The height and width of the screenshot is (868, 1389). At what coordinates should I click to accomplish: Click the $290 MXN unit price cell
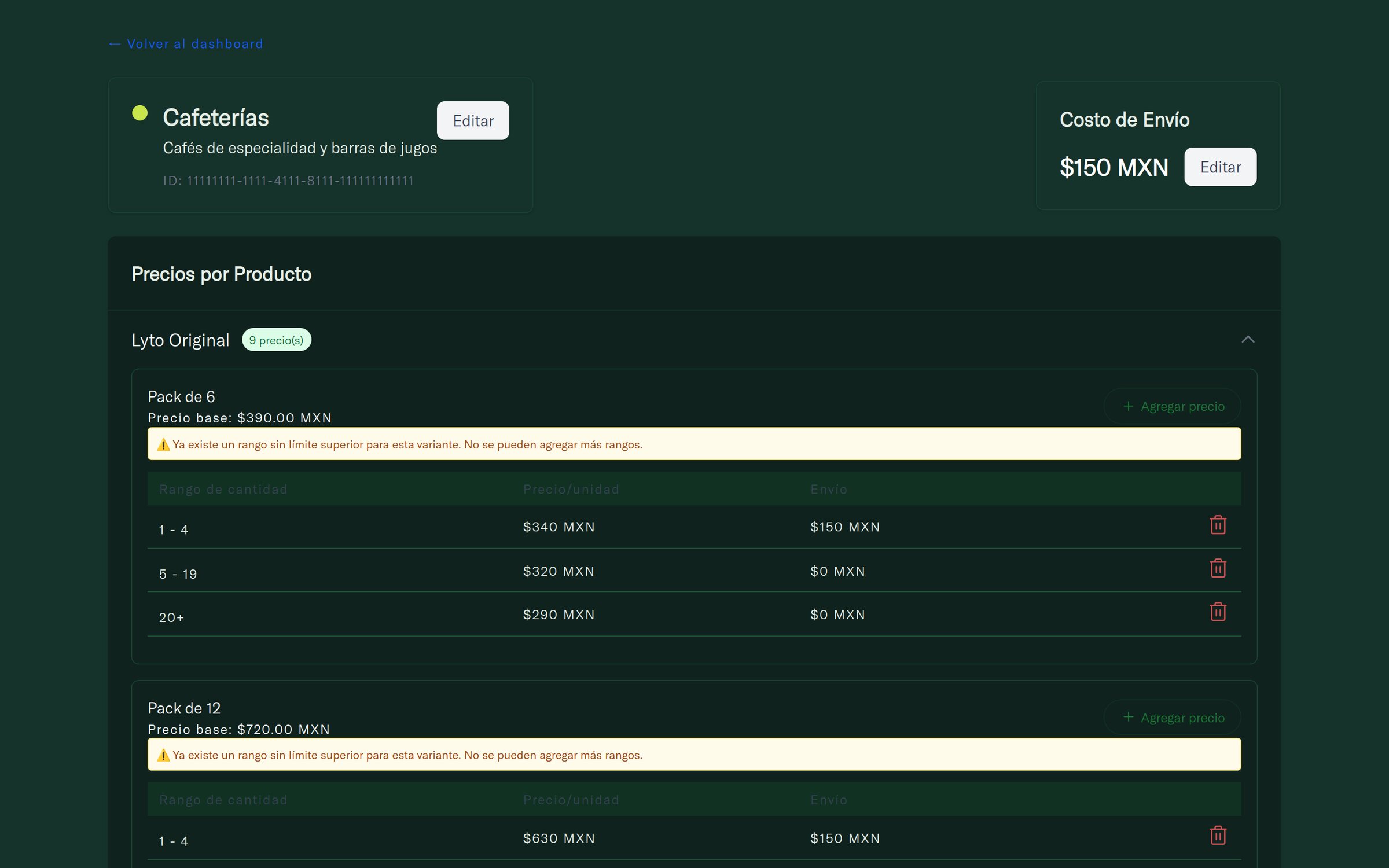558,615
